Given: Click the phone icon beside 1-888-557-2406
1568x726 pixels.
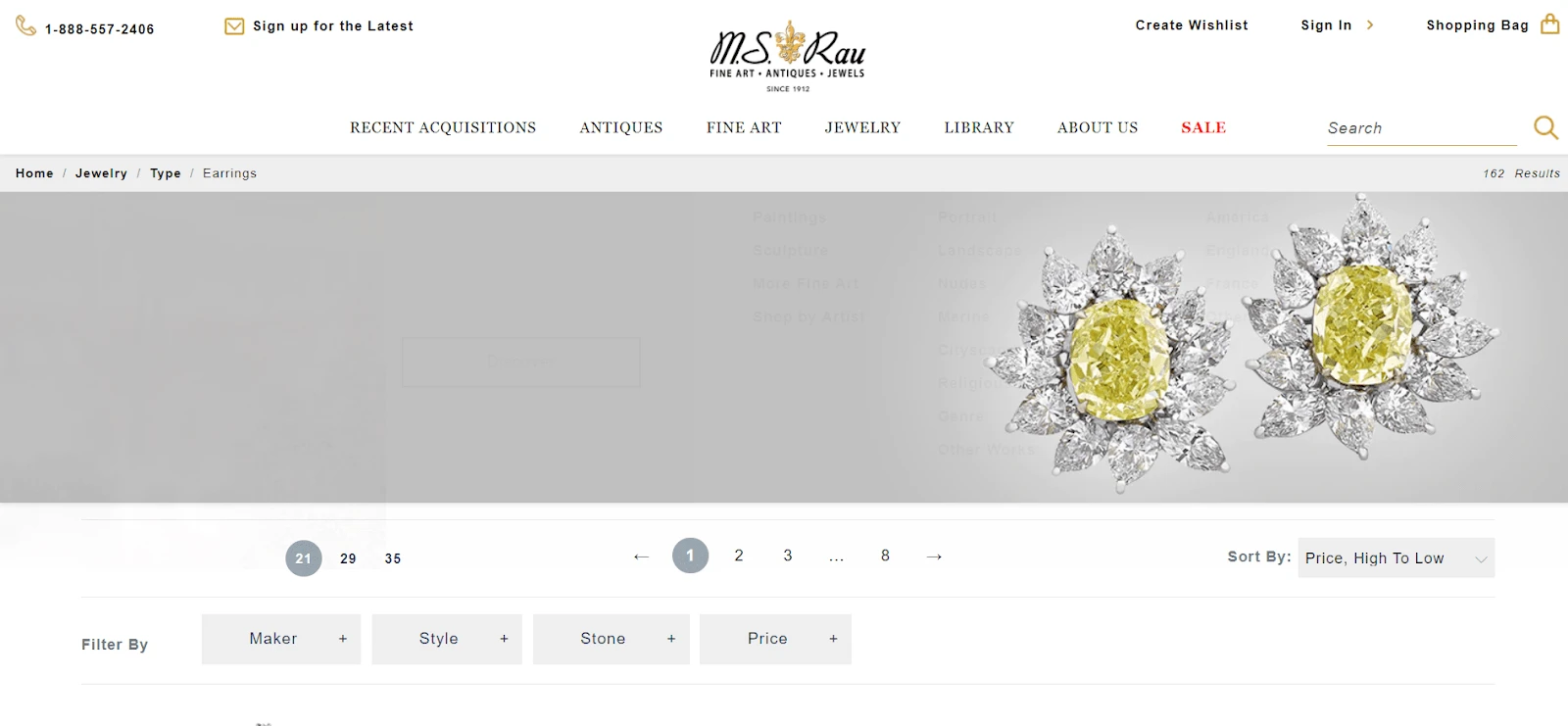Looking at the screenshot, I should click(26, 26).
